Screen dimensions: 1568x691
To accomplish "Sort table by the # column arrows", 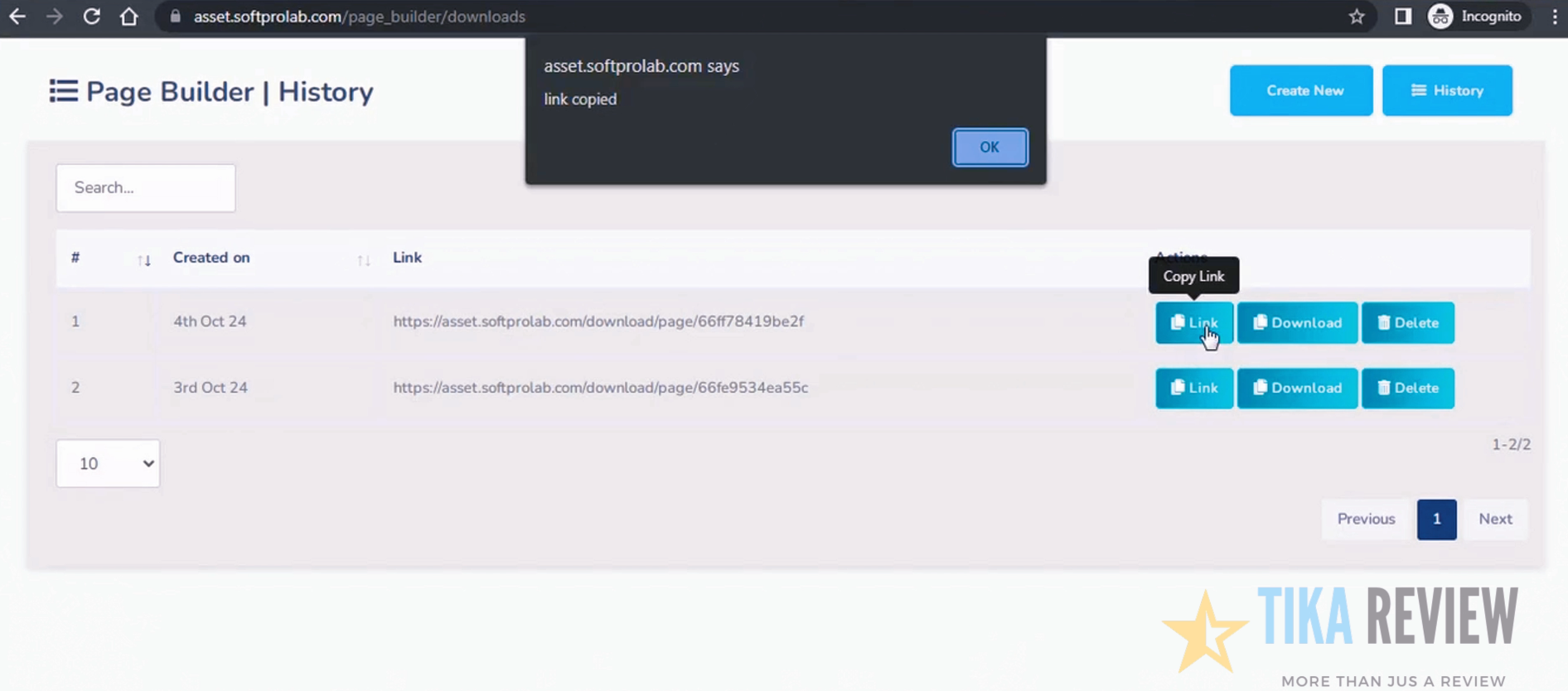I will [144, 260].
